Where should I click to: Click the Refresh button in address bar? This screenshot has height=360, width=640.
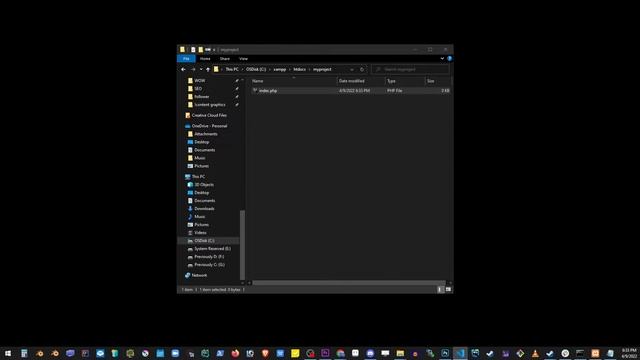point(362,69)
